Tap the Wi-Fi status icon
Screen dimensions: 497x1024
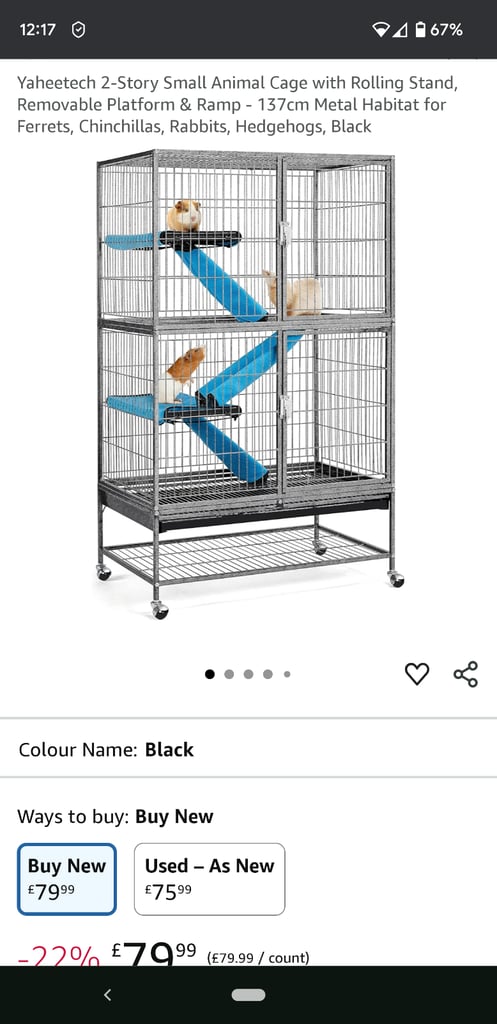coord(381,29)
